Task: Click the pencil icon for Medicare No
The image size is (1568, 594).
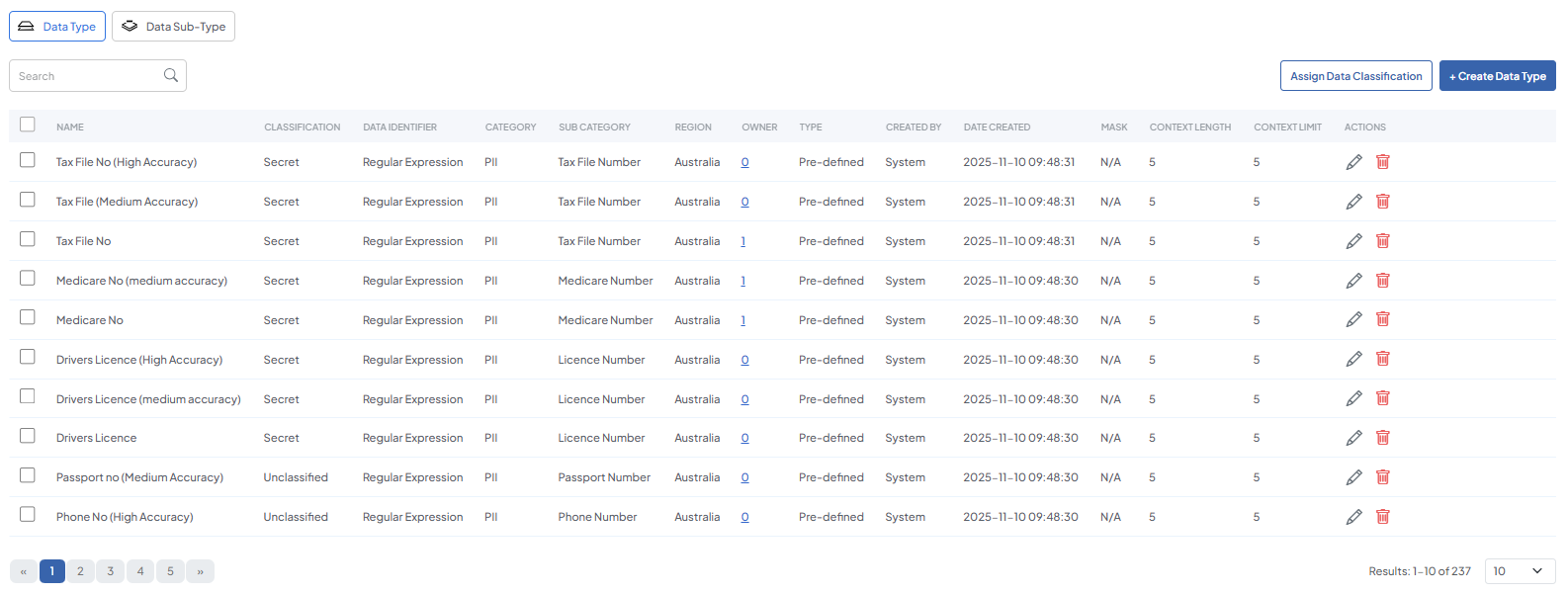Action: coord(1353,320)
